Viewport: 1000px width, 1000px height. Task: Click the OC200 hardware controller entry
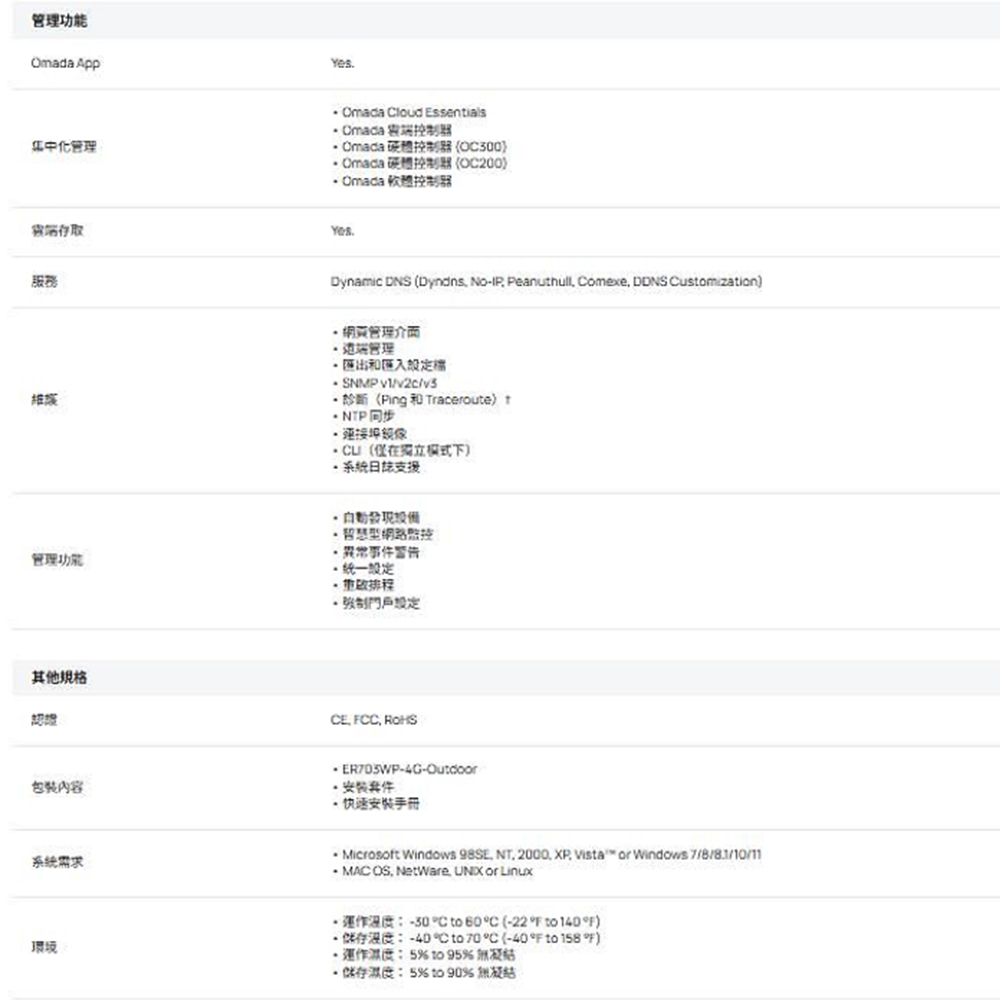pos(423,164)
